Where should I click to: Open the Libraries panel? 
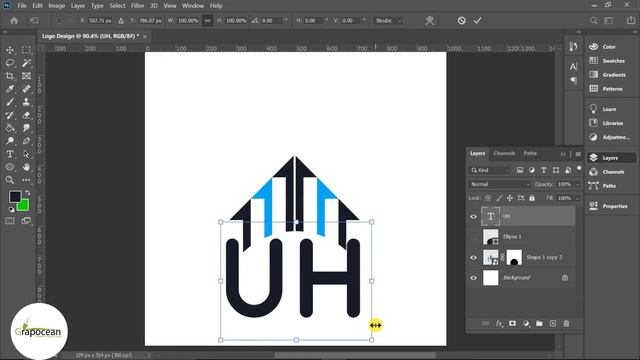point(607,123)
